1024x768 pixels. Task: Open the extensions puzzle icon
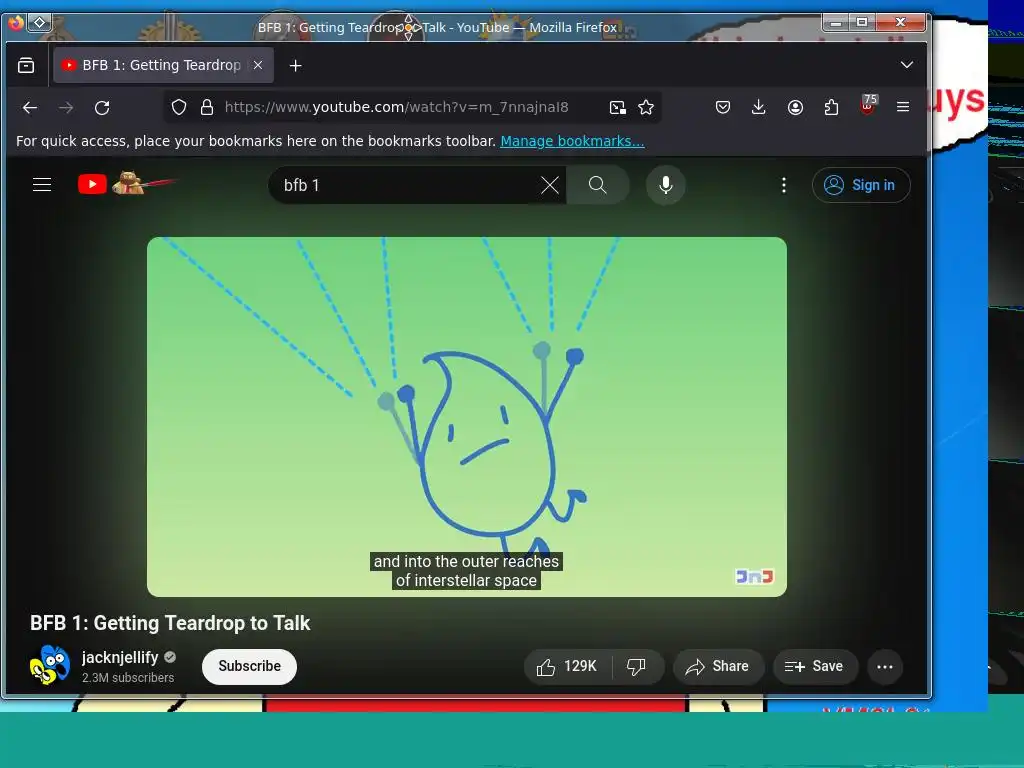(x=831, y=107)
